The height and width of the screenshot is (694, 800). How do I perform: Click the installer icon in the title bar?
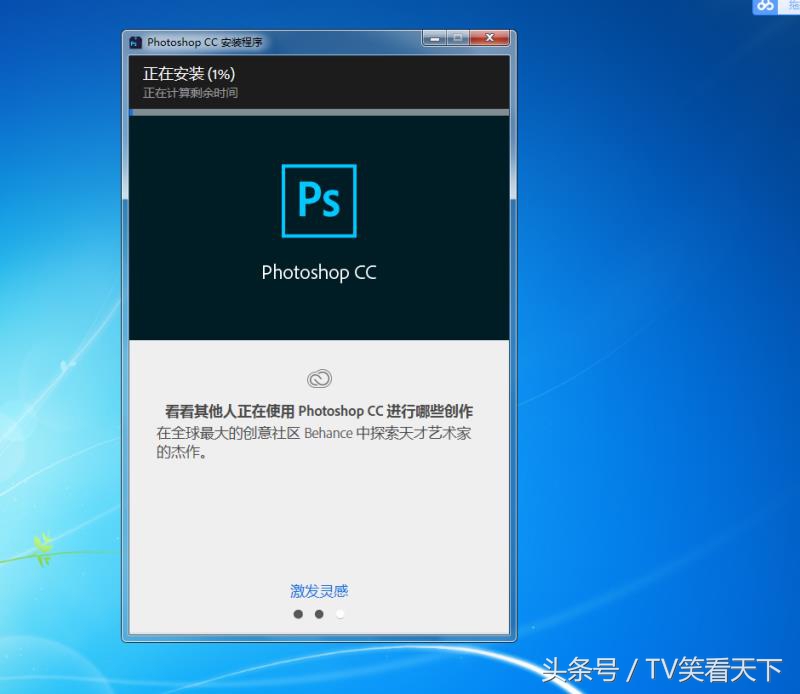[135, 42]
